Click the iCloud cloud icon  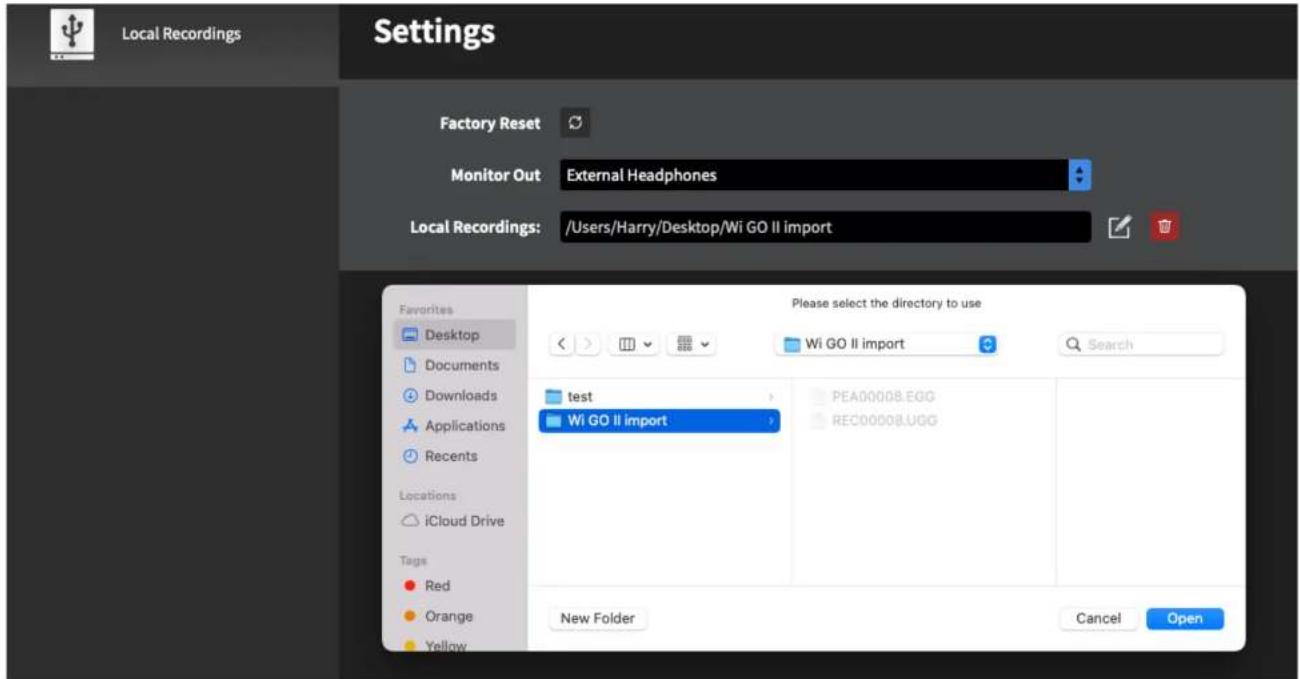pos(410,521)
